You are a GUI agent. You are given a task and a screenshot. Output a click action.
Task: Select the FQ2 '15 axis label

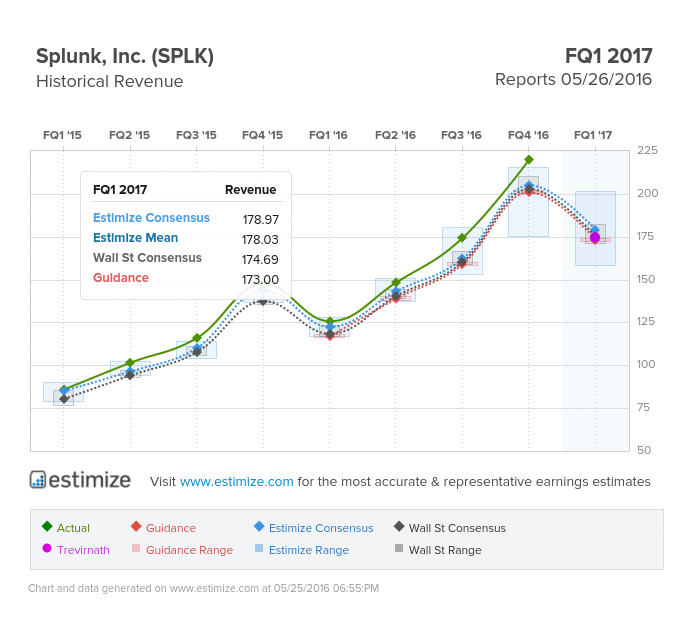pos(129,135)
